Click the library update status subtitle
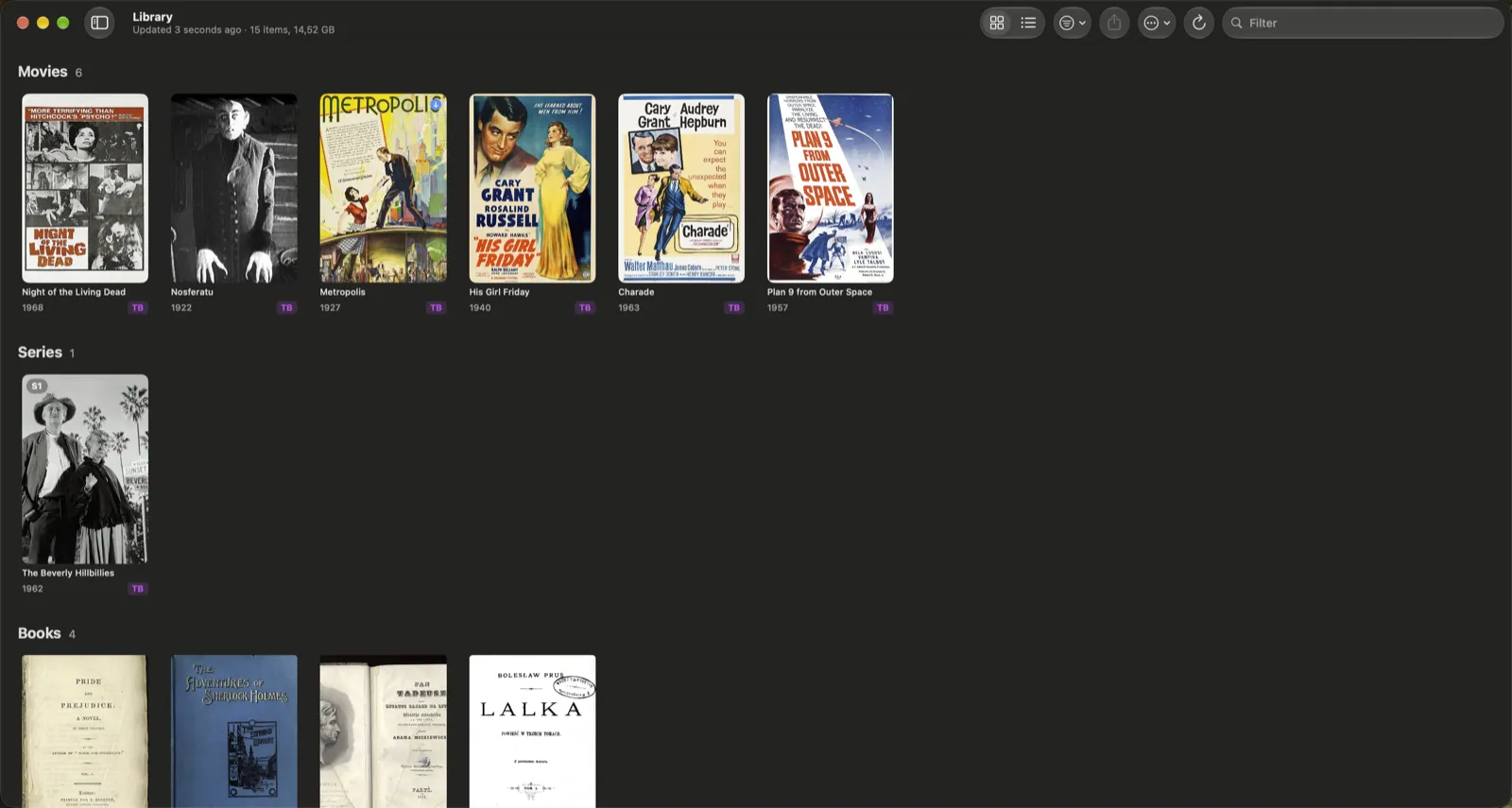This screenshot has height=808, width=1512. click(233, 30)
